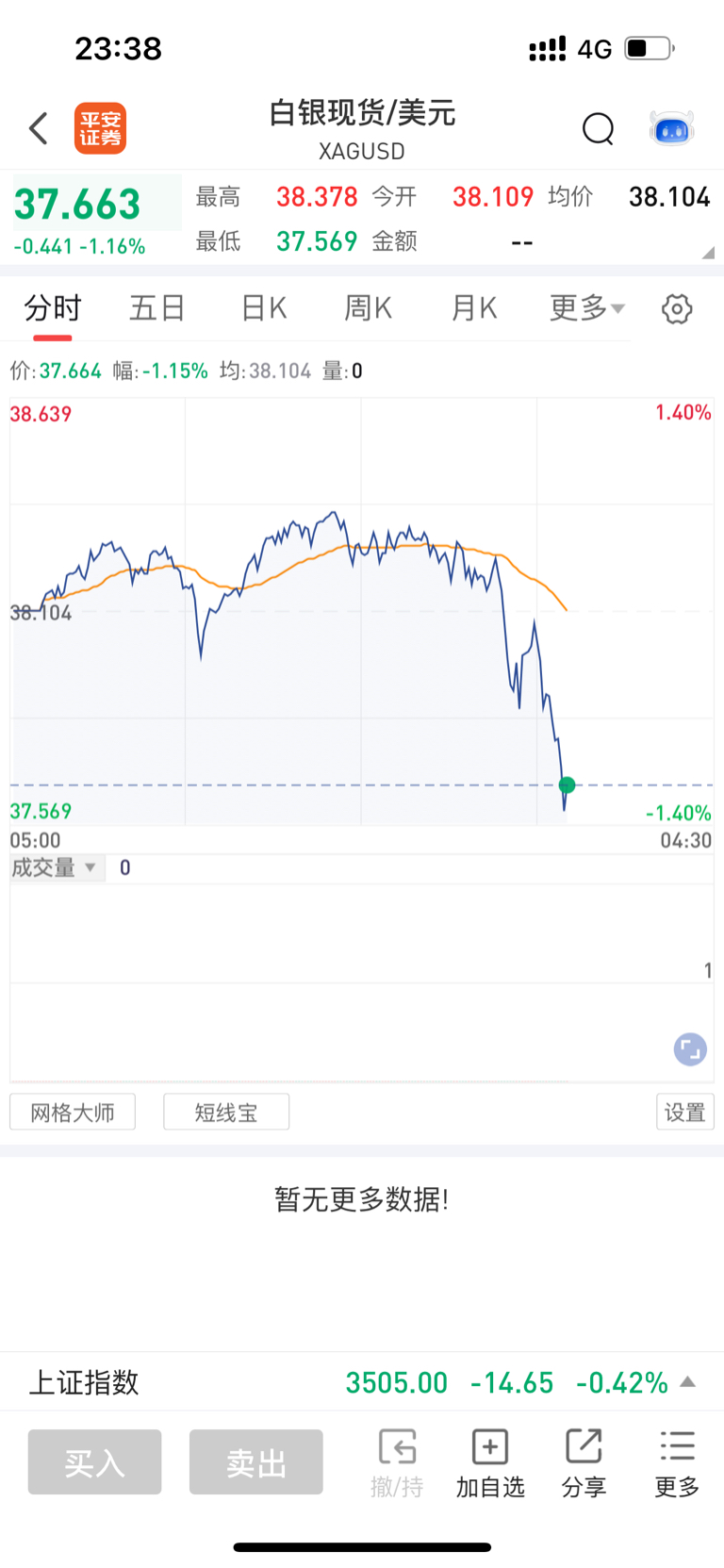This screenshot has height=1568, width=724.
Task: Expand the 更多 chart period dropdown
Action: pyautogui.click(x=586, y=308)
